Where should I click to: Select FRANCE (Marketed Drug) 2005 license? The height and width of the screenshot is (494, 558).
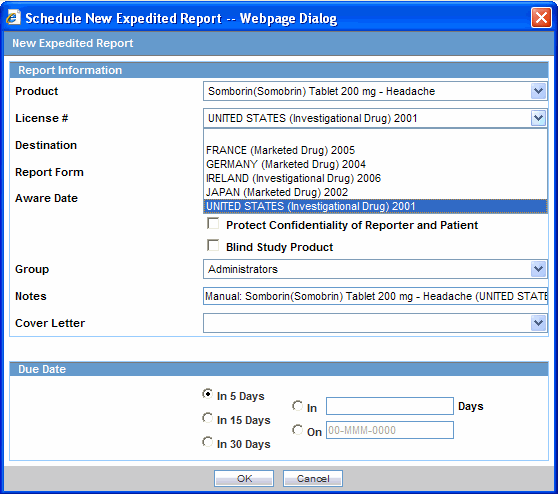click(x=375, y=150)
